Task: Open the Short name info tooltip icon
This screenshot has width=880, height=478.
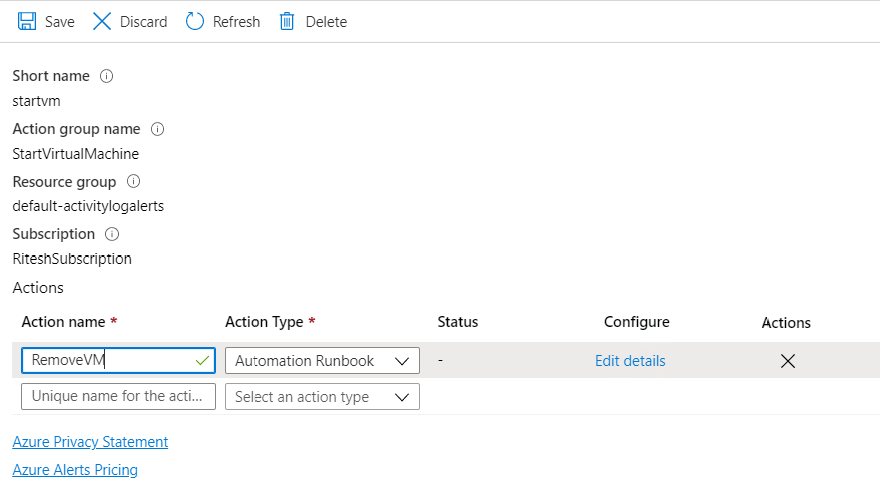Action: click(107, 76)
